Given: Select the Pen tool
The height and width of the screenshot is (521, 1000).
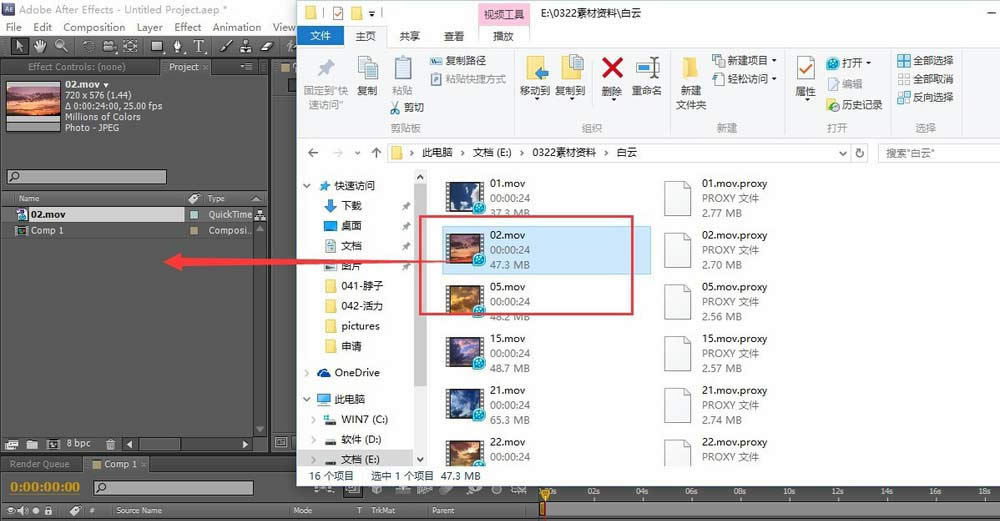Looking at the screenshot, I should (x=177, y=46).
